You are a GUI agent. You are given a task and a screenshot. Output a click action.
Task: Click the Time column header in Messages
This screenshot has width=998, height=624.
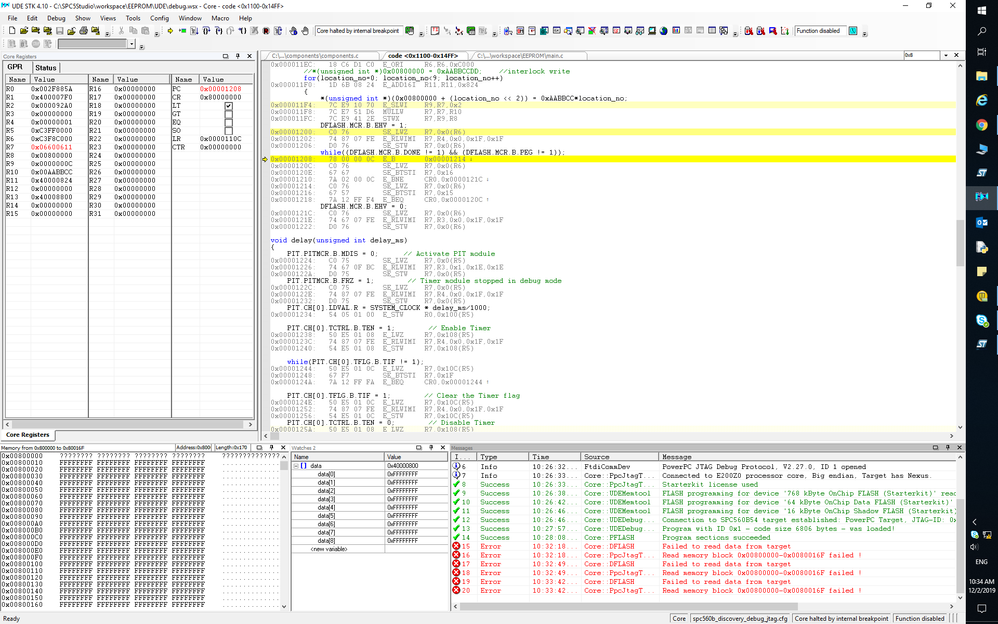click(554, 457)
